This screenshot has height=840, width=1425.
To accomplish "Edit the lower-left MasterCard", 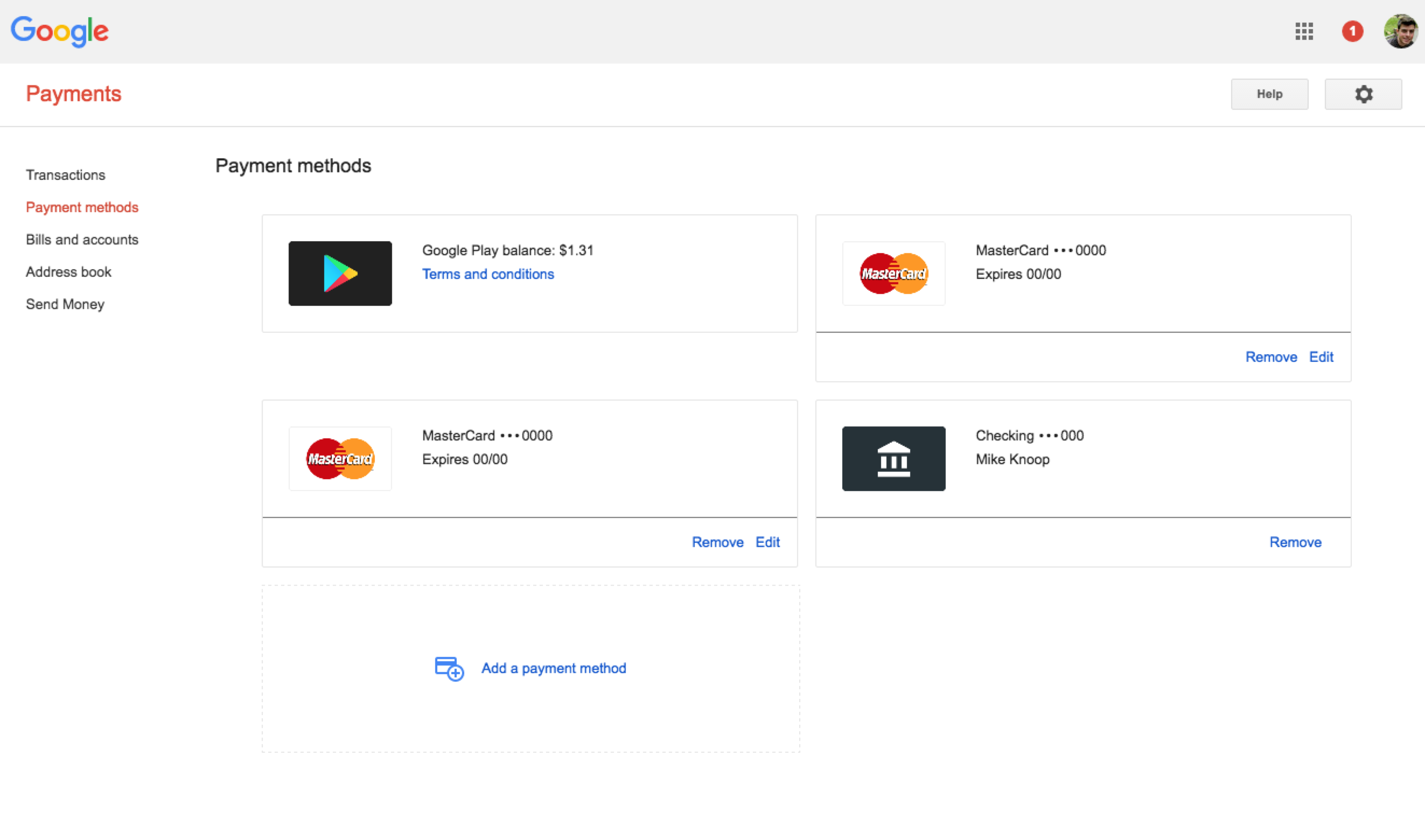I will 767,542.
